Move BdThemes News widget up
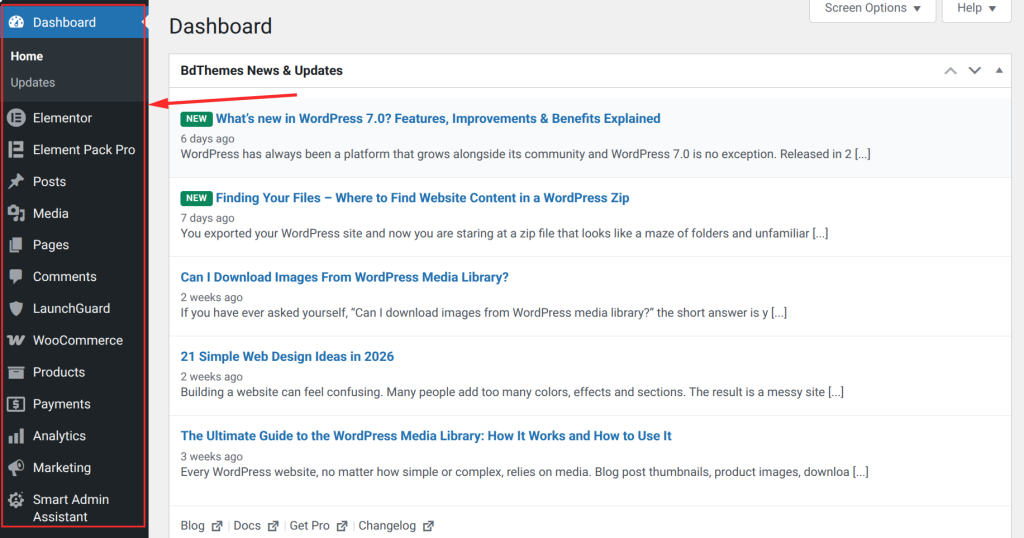Viewport: 1024px width, 538px height. pos(950,71)
